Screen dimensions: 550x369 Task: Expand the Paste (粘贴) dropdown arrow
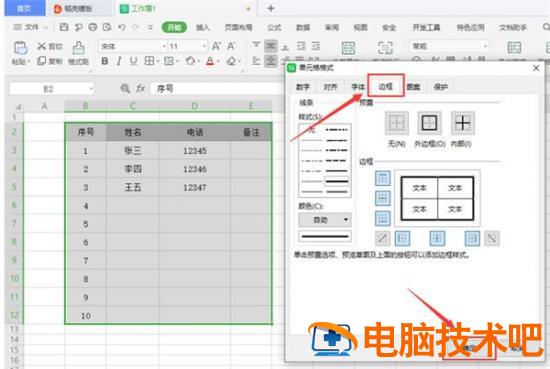(29, 61)
